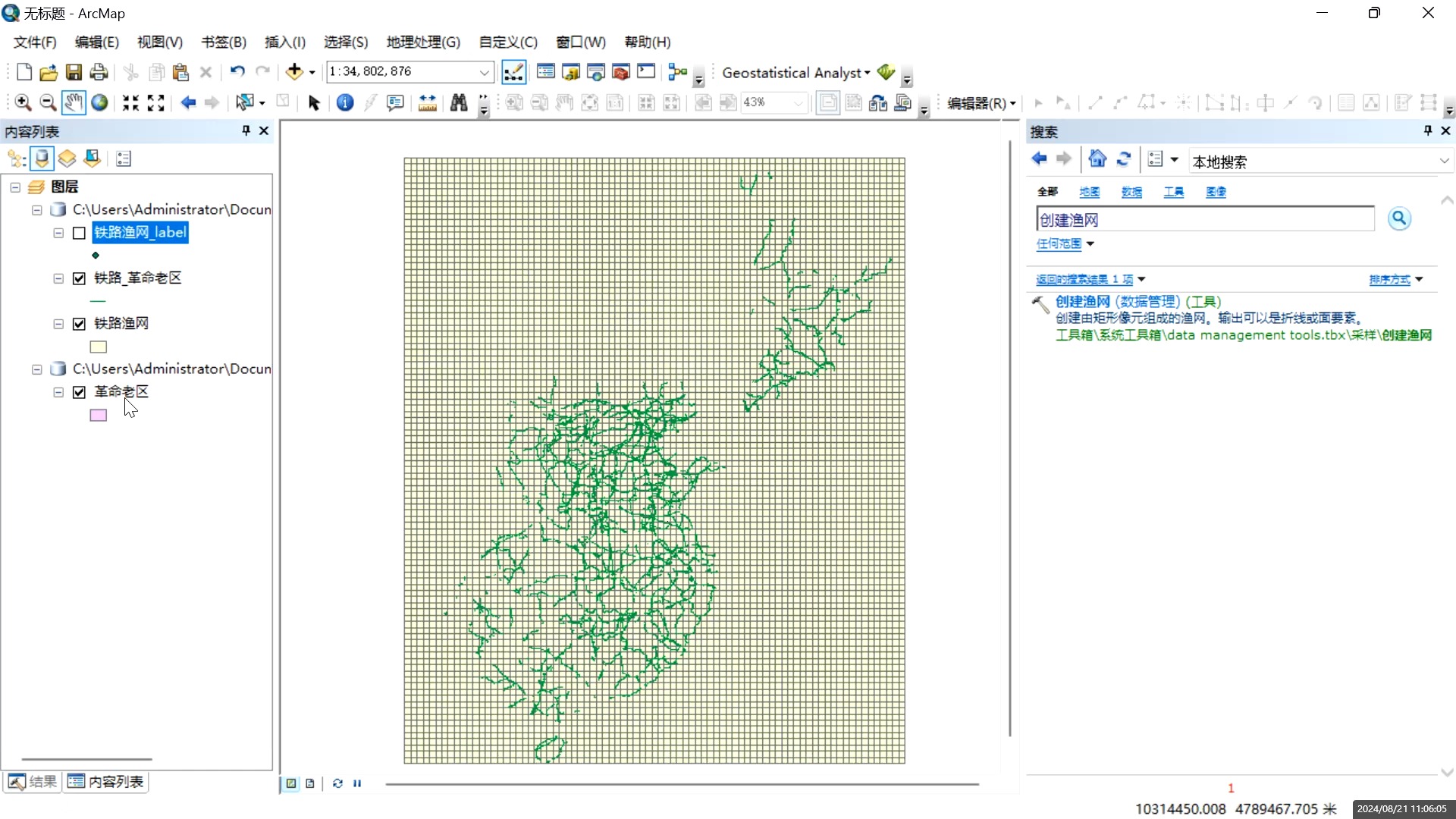The image size is (1456, 819).
Task: Click the 铁路渔网 yellow symbol swatch
Action: (x=99, y=347)
